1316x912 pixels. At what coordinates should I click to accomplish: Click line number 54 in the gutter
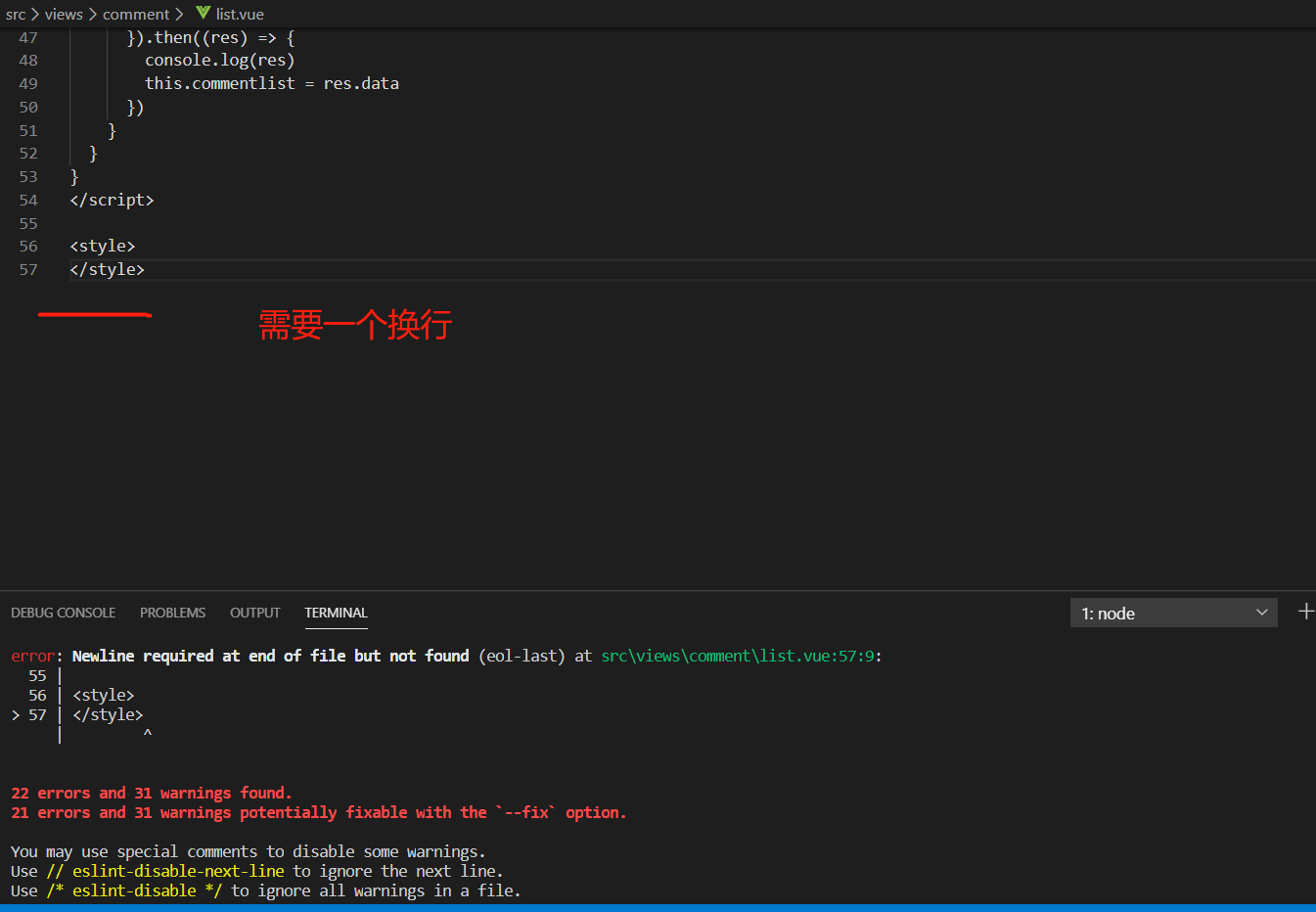coord(28,200)
